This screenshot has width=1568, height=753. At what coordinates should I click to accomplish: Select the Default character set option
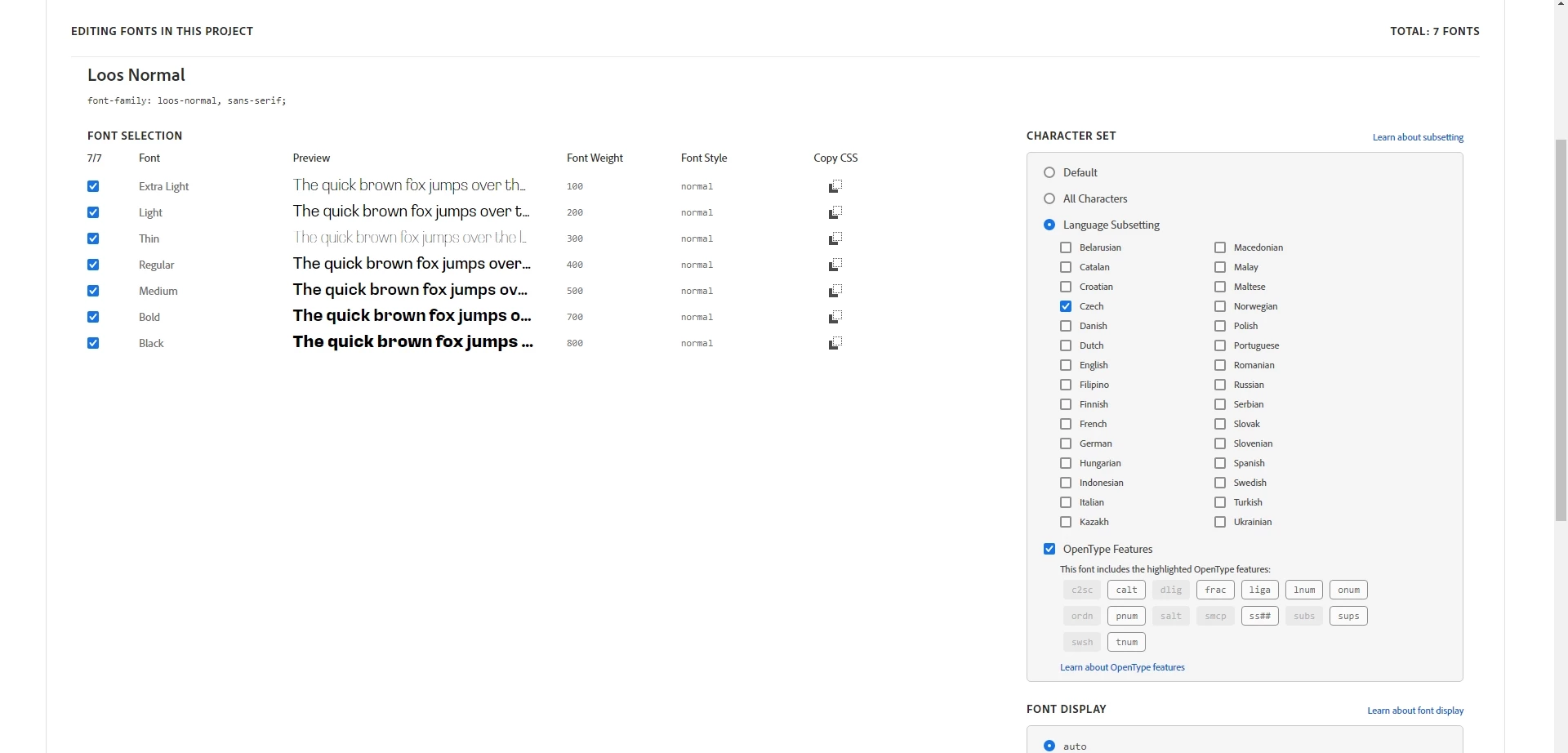click(1049, 172)
